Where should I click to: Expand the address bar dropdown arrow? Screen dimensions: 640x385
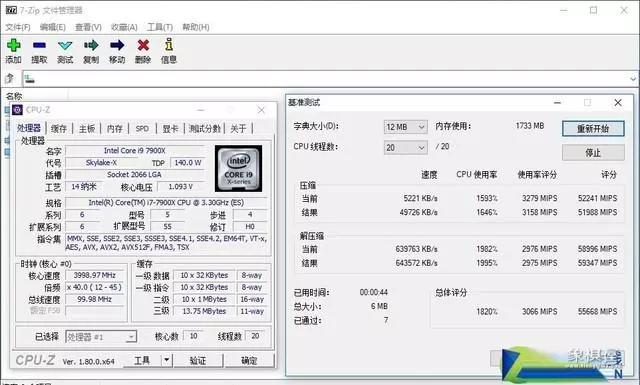tap(633, 79)
